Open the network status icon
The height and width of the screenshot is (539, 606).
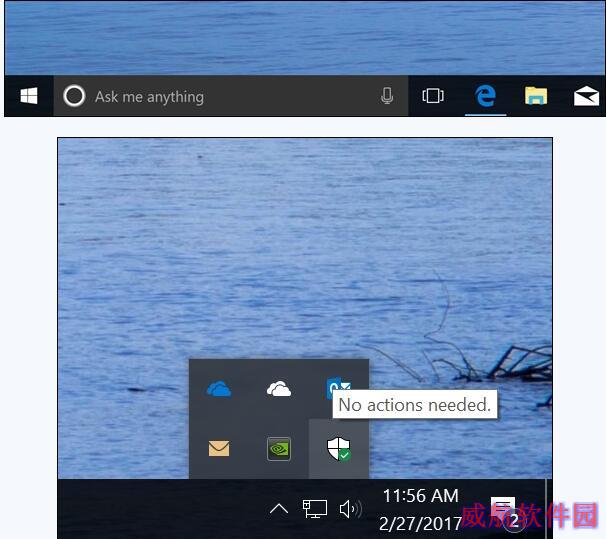315,509
